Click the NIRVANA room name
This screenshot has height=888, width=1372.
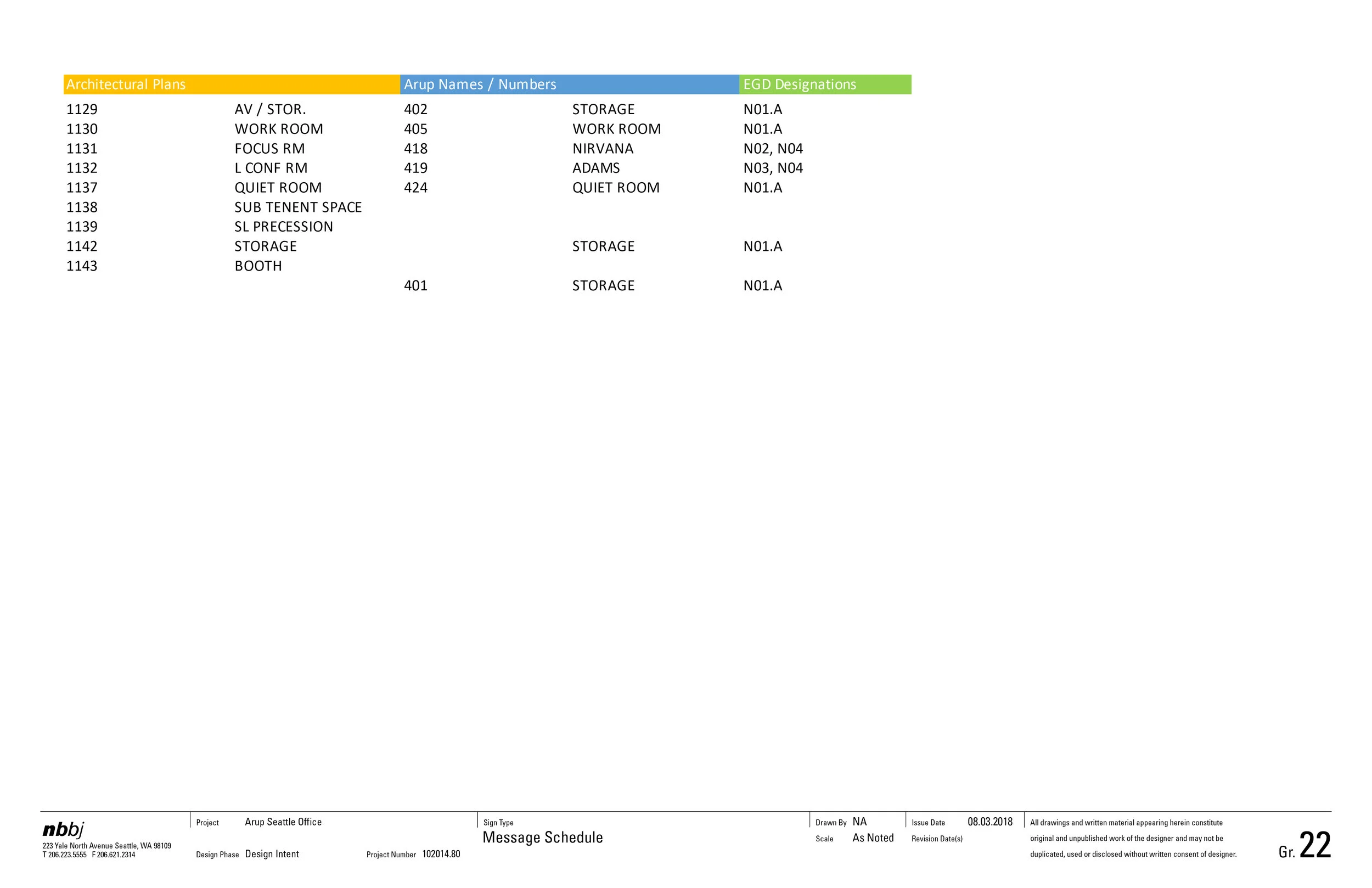pyautogui.click(x=603, y=149)
